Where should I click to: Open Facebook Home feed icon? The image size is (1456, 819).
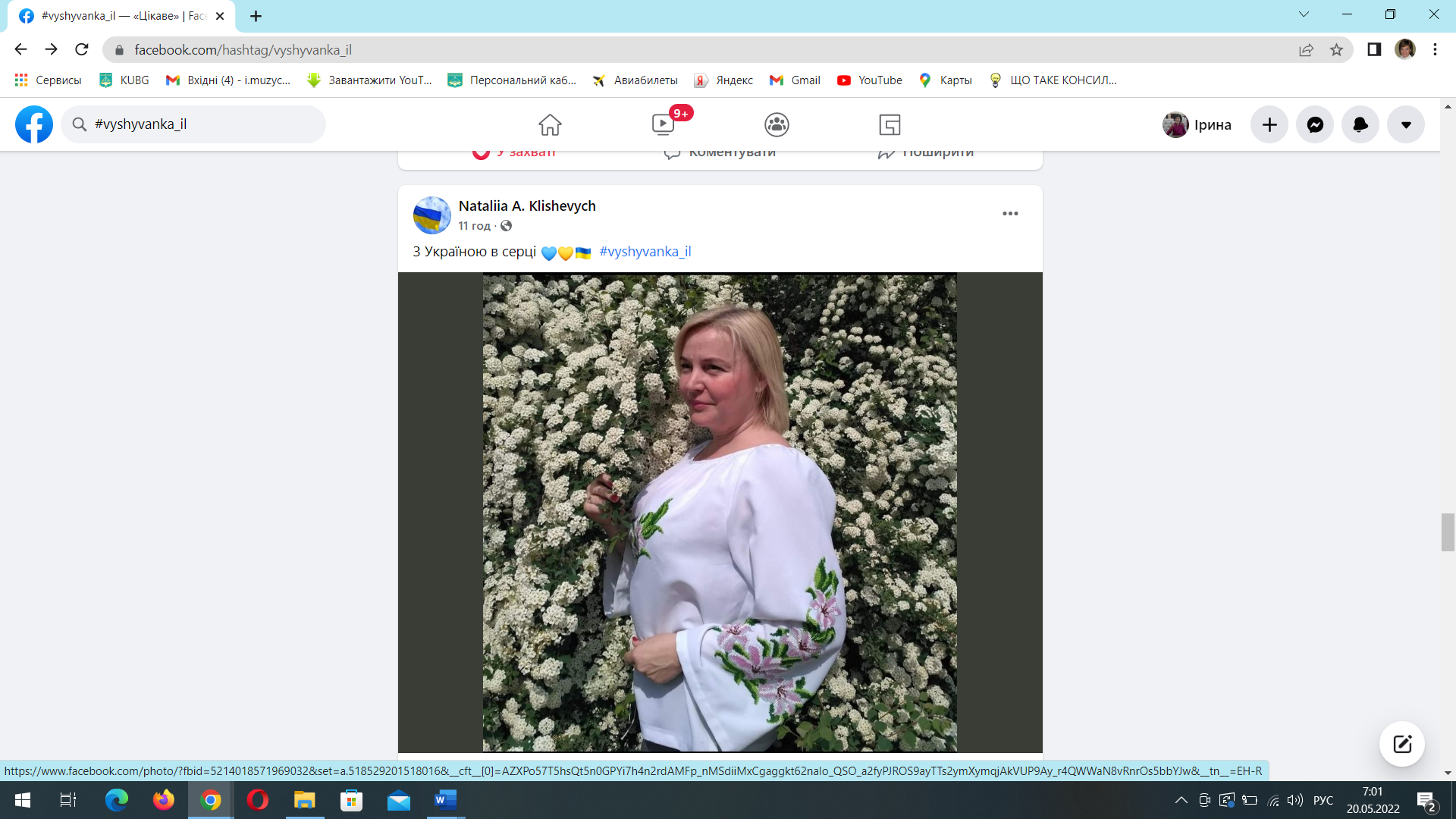(550, 124)
